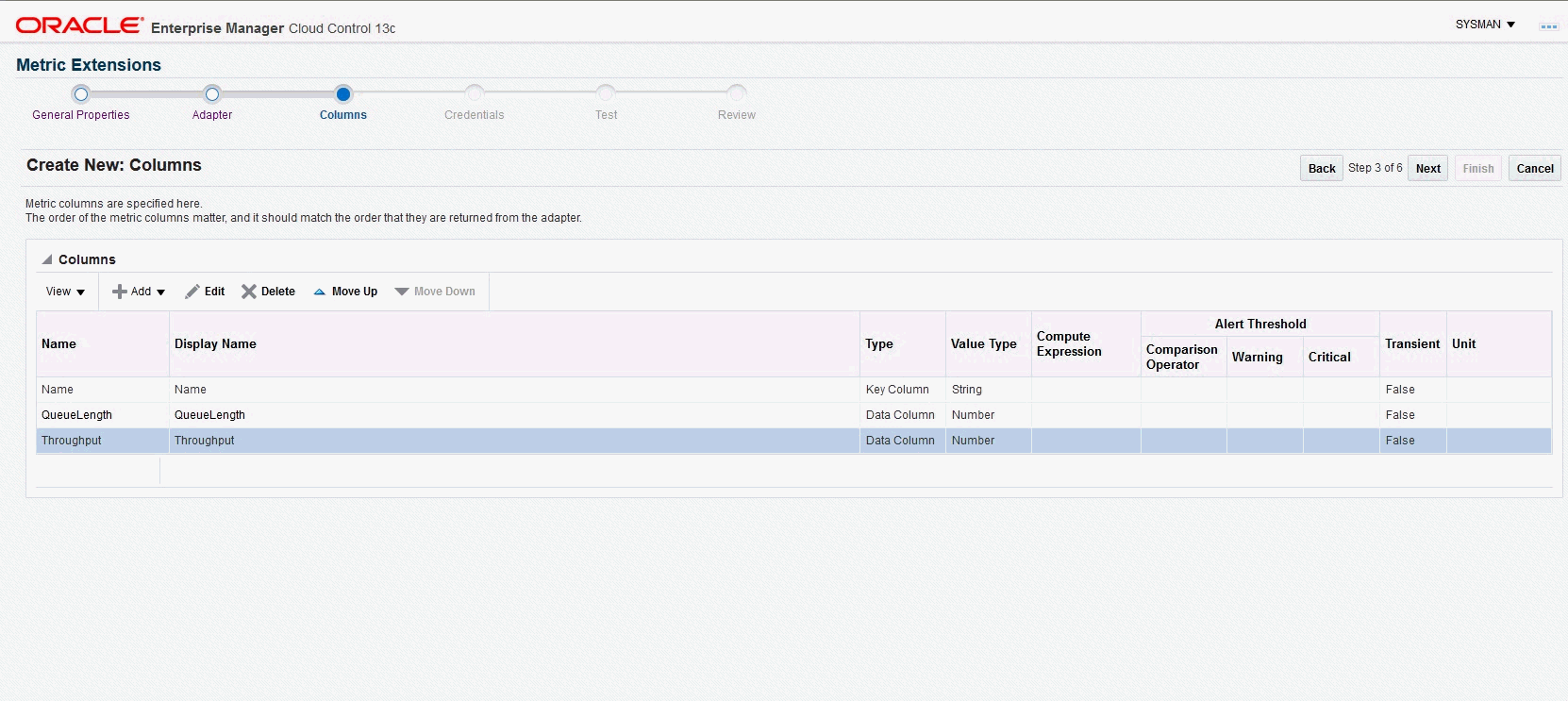This screenshot has height=701, width=1568.
Task: Expand the Add dropdown arrow
Action: 161,292
